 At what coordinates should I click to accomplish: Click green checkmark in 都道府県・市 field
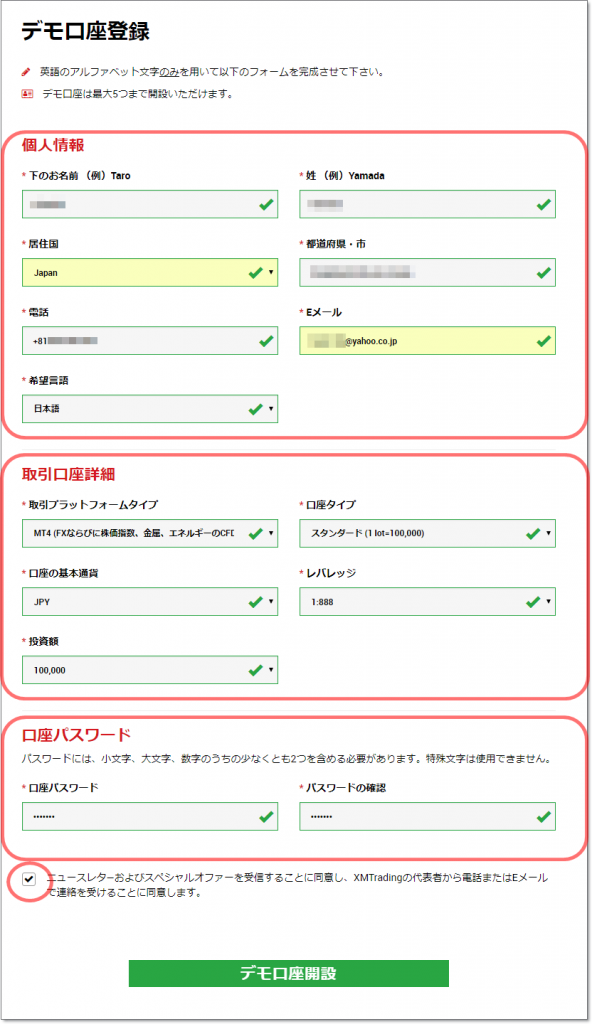pyautogui.click(x=544, y=273)
